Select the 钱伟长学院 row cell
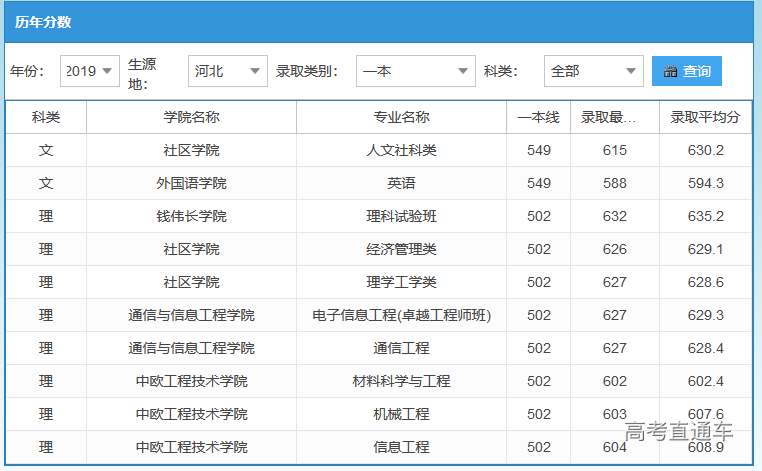This screenshot has height=471, width=762. tap(191, 216)
